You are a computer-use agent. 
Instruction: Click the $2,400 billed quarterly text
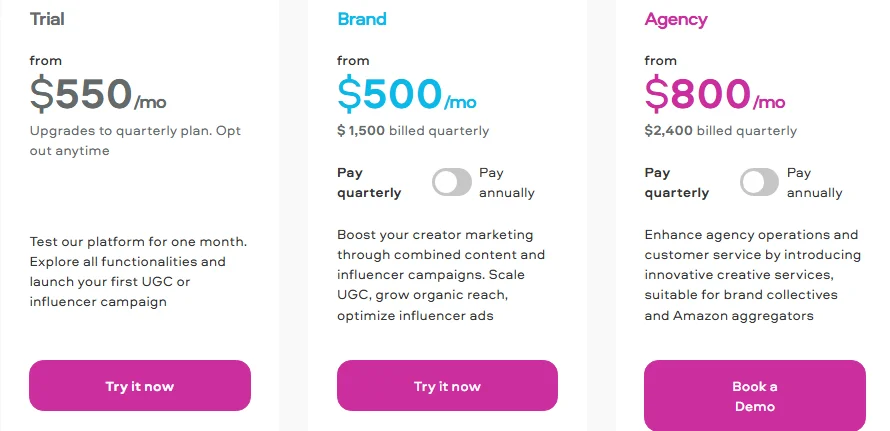tap(721, 131)
